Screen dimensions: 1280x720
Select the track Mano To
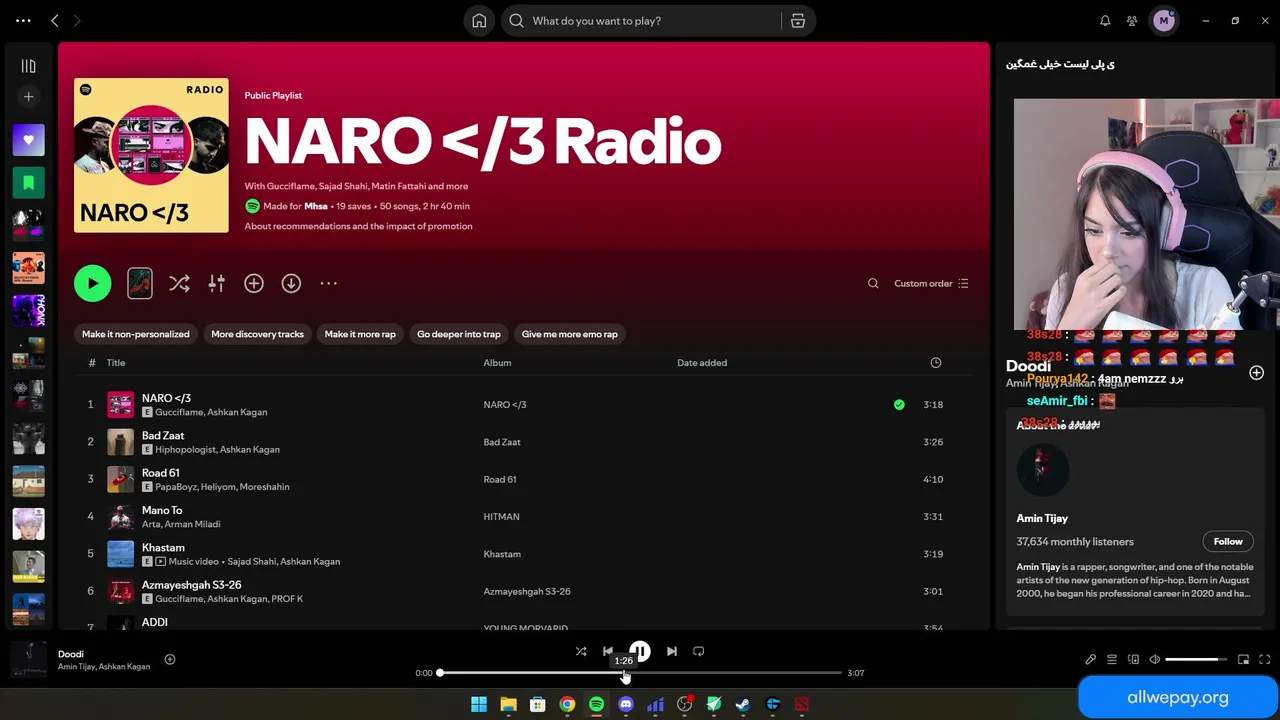(x=162, y=510)
